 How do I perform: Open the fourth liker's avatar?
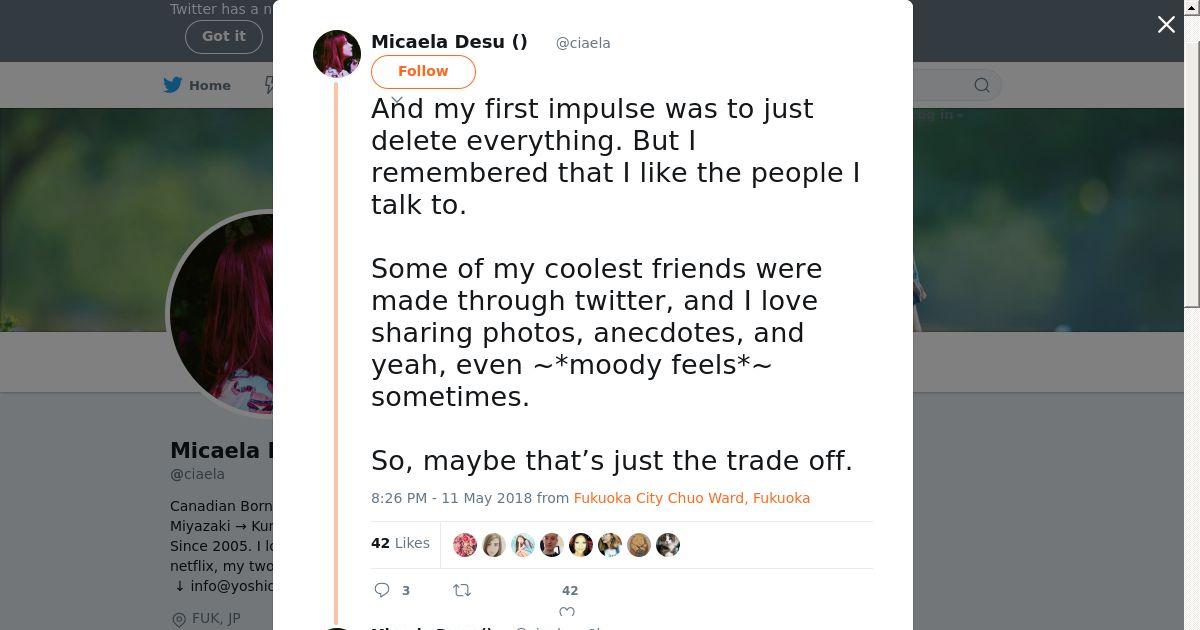click(x=552, y=545)
